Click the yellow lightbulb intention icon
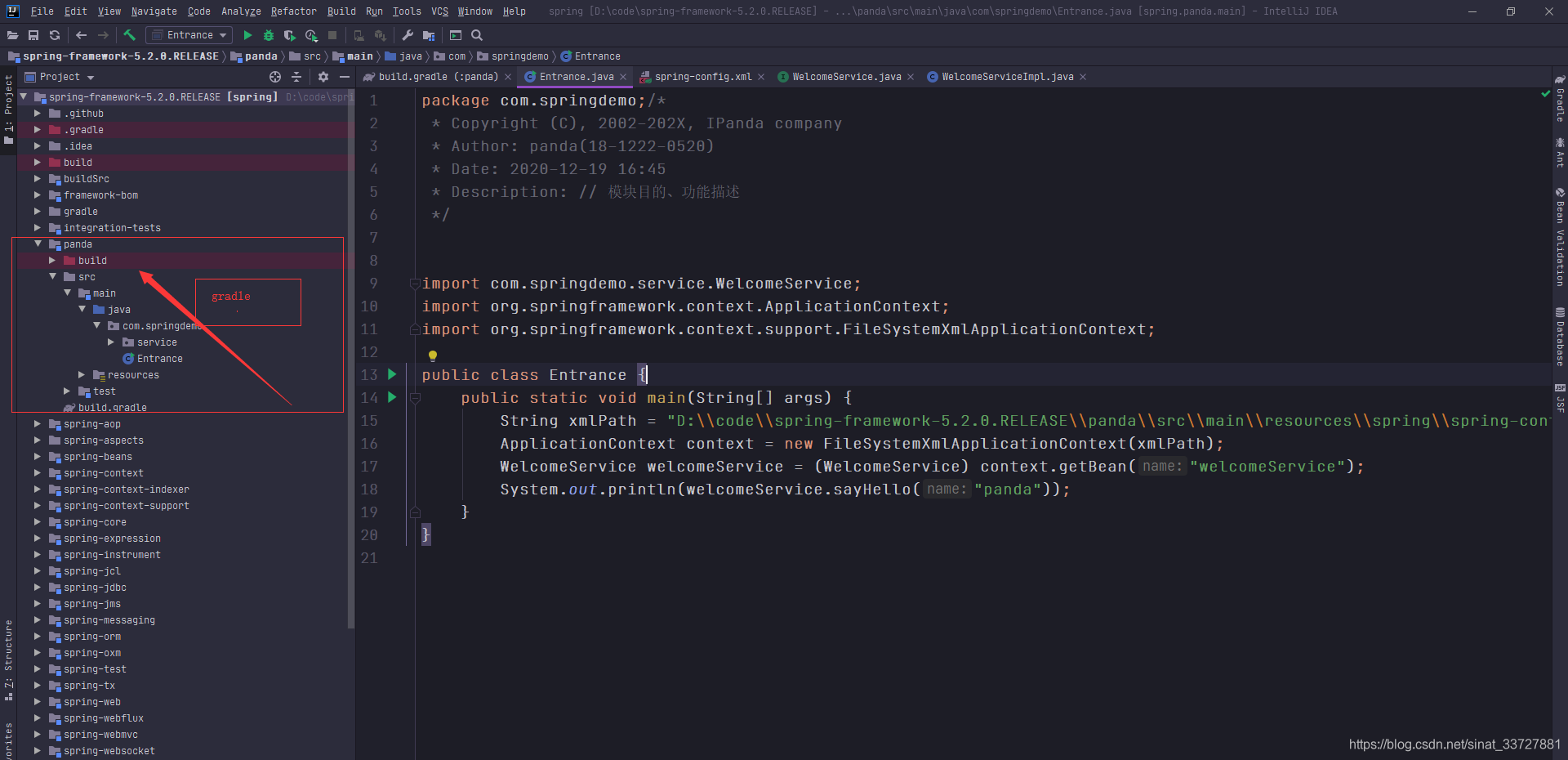Screen dimensions: 1568x760 (x=433, y=355)
